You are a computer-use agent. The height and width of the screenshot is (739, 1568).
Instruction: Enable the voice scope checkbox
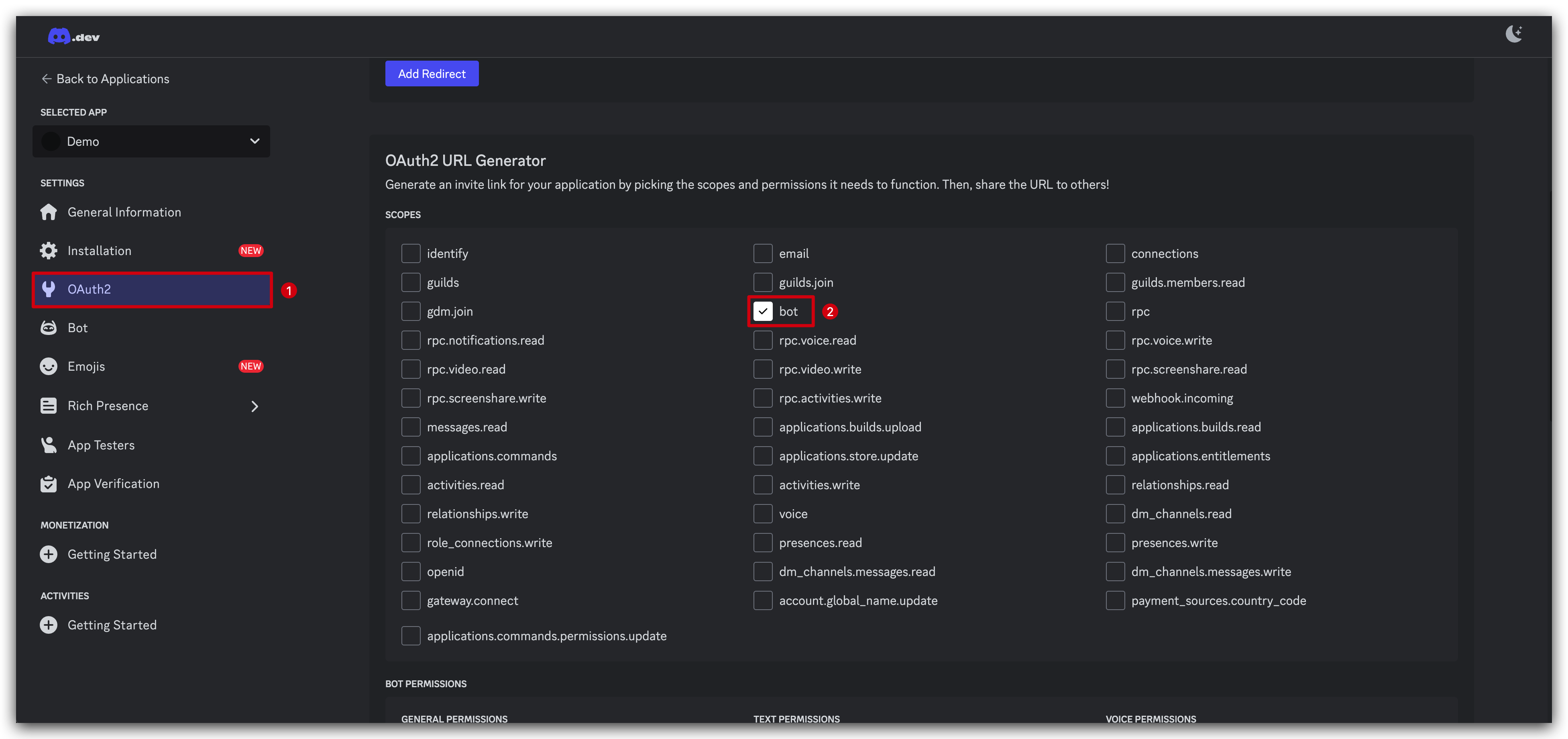tap(763, 514)
